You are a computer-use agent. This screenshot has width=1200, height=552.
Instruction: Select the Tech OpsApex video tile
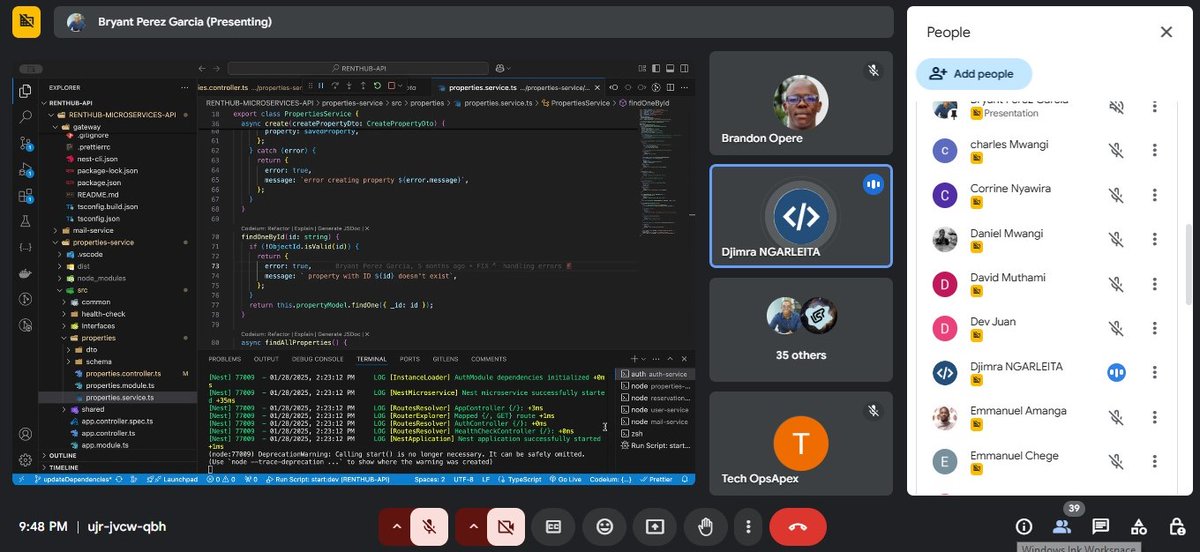[801, 444]
